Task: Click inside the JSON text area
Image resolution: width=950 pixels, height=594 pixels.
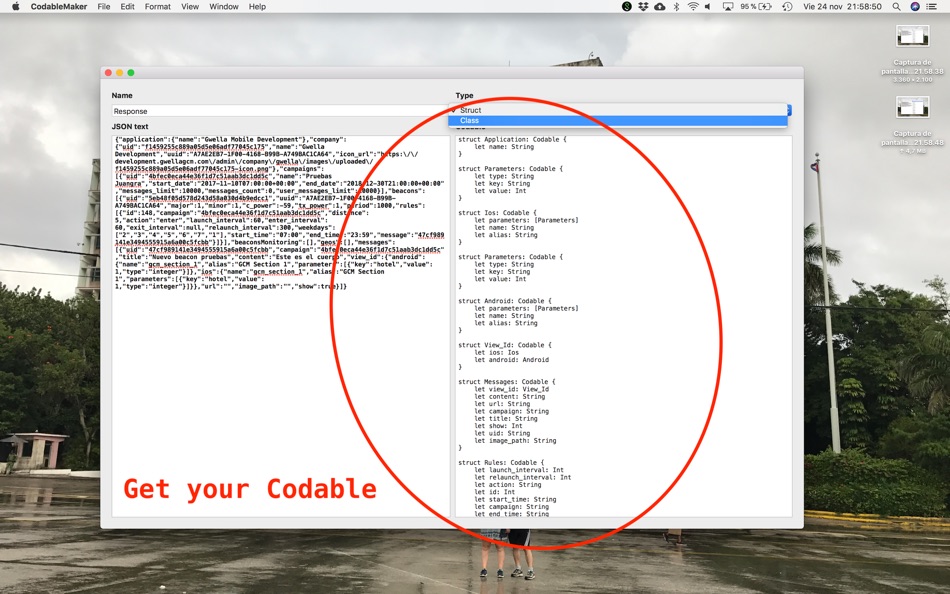Action: pyautogui.click(x=281, y=326)
